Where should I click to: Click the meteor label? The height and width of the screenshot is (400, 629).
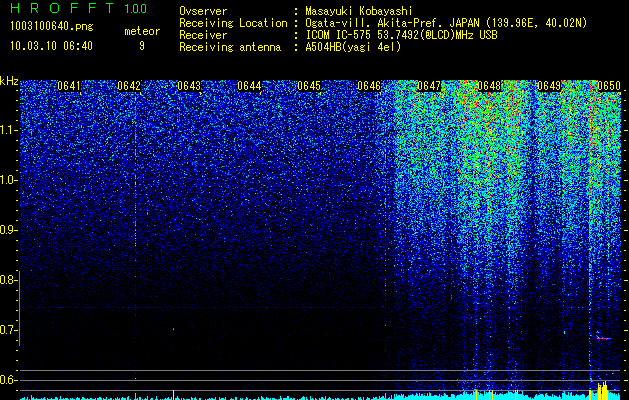142,31
